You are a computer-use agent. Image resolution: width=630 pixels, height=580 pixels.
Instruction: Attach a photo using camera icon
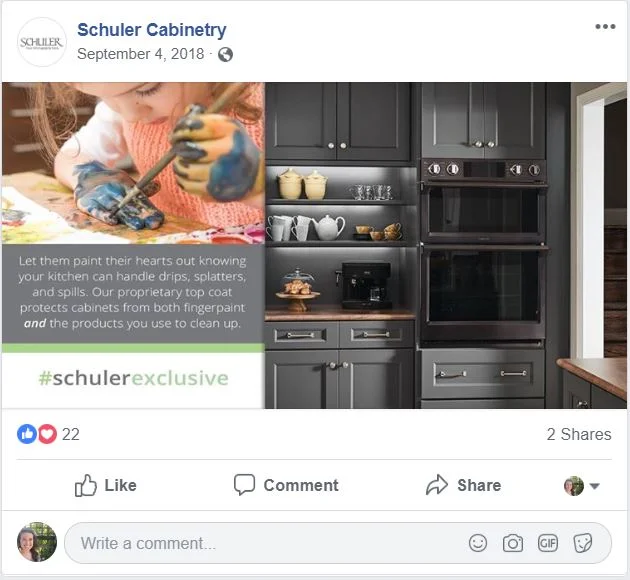513,543
